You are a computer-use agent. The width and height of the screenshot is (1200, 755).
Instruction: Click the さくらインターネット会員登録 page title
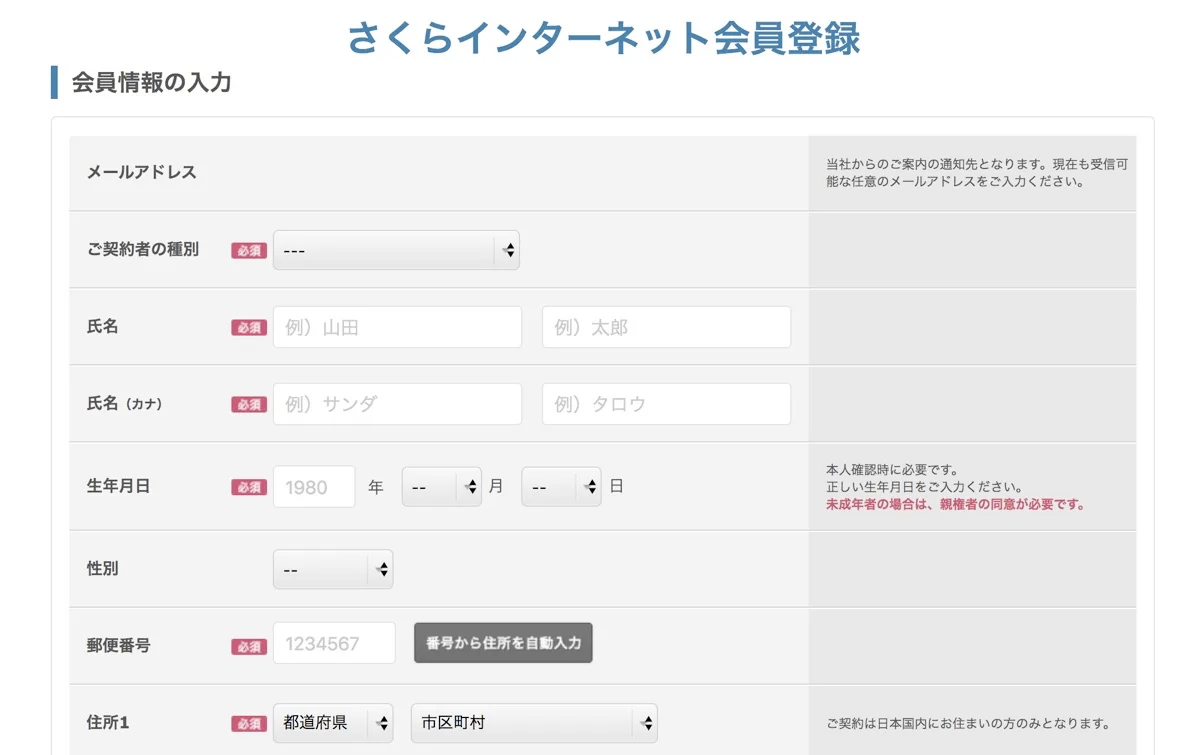click(604, 38)
